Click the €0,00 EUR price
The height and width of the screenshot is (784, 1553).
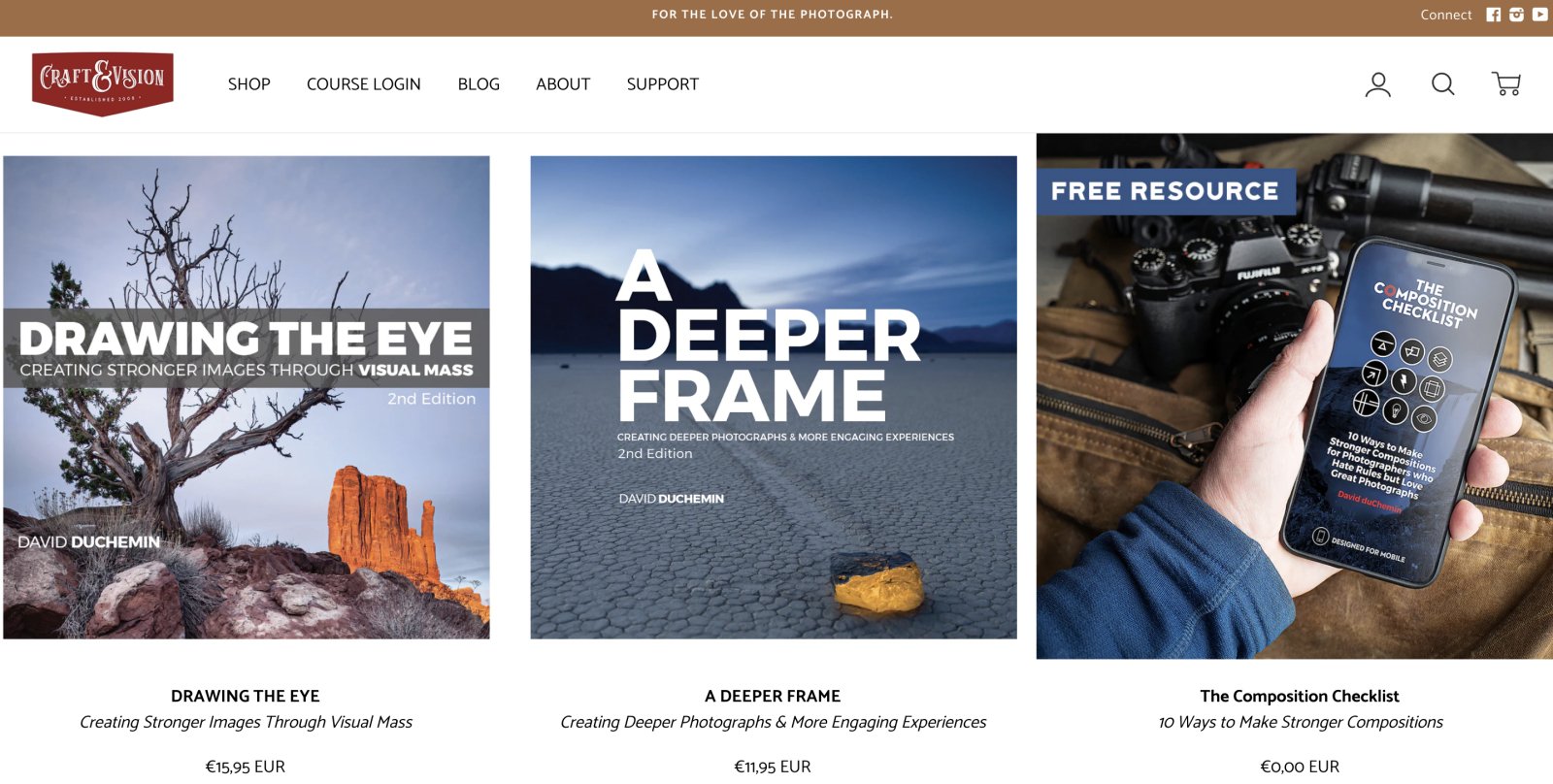1300,767
